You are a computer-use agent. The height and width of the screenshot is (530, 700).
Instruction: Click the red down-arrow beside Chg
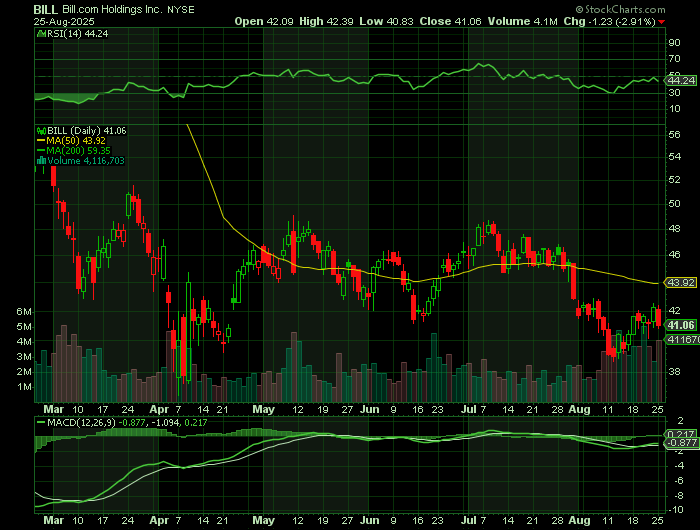pos(661,22)
